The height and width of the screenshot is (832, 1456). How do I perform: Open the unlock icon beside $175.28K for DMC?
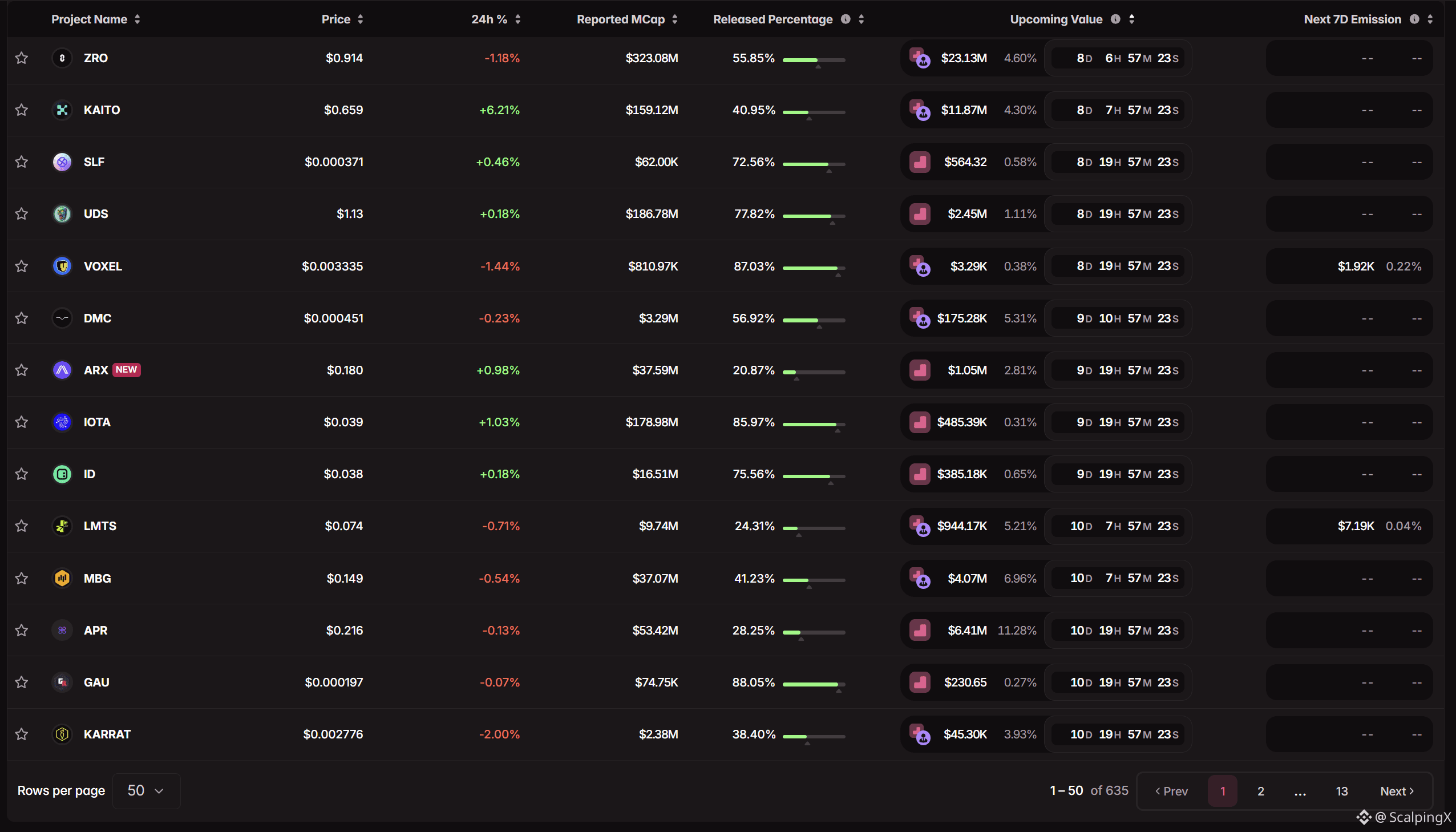click(920, 318)
